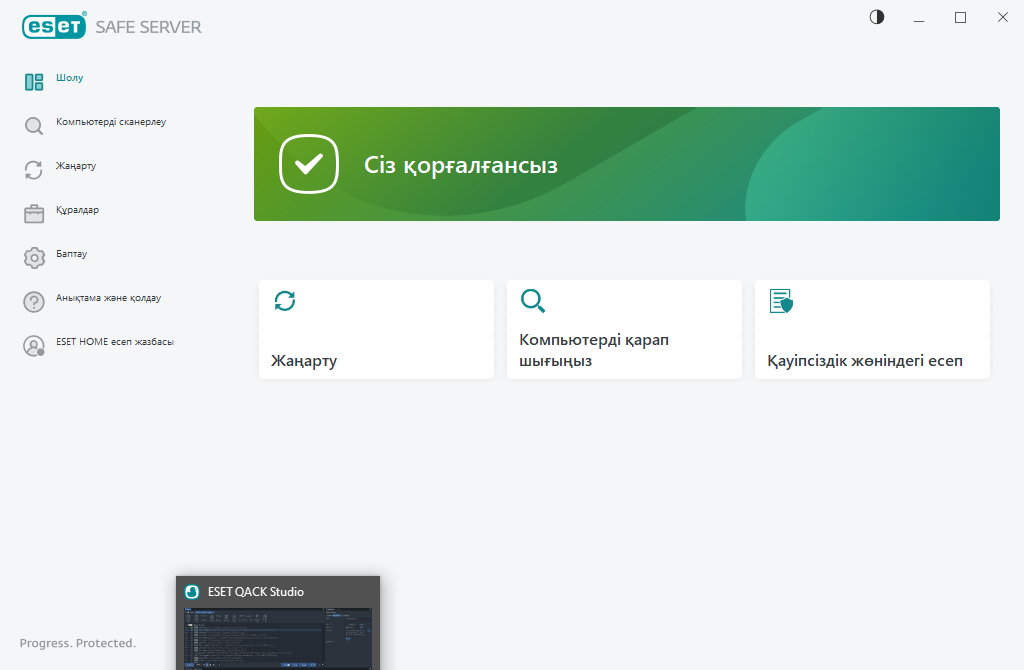Image resolution: width=1024 pixels, height=670 pixels.
Task: Click the ESET QACK Studio taskbar thumbnail
Action: (x=278, y=622)
